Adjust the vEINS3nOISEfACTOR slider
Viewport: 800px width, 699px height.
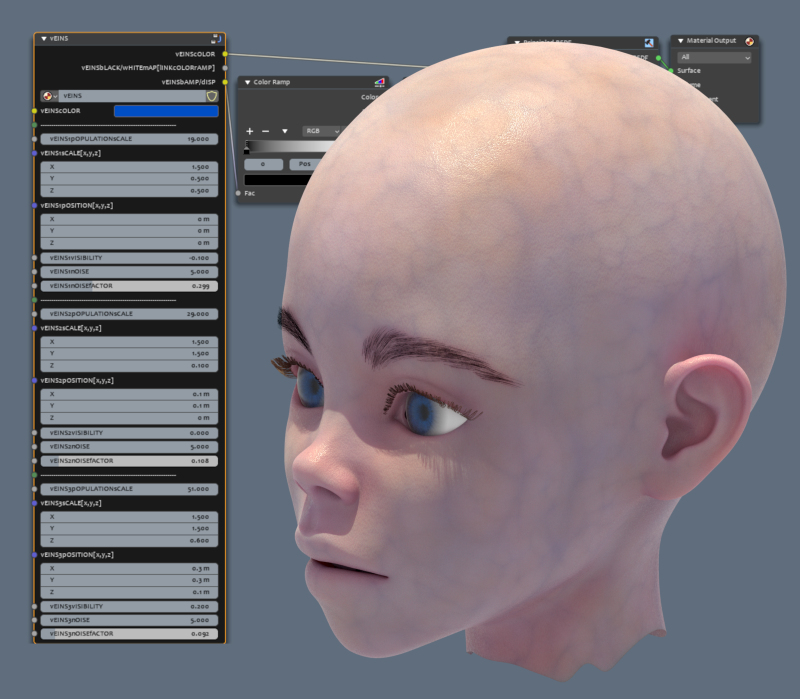[x=129, y=634]
